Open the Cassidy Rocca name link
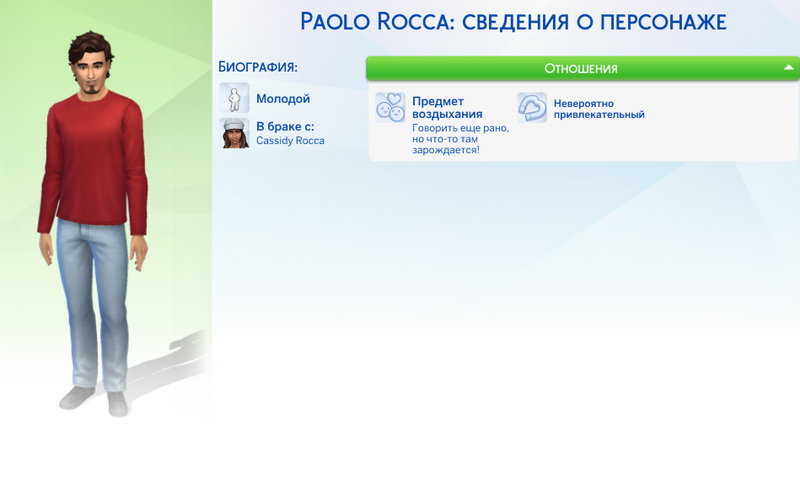The width and height of the screenshot is (800, 481). 290,141
